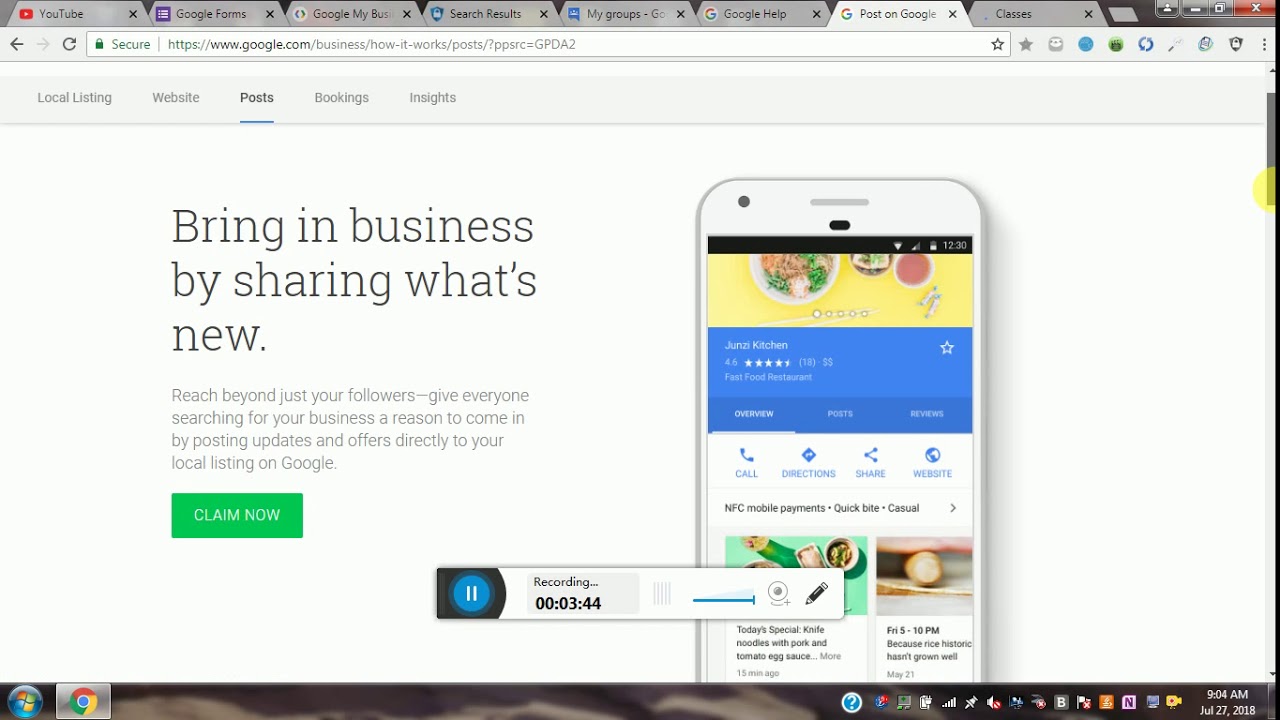Click the Fri 5 - 10 PM post image
The image size is (1280, 720).
(x=924, y=576)
